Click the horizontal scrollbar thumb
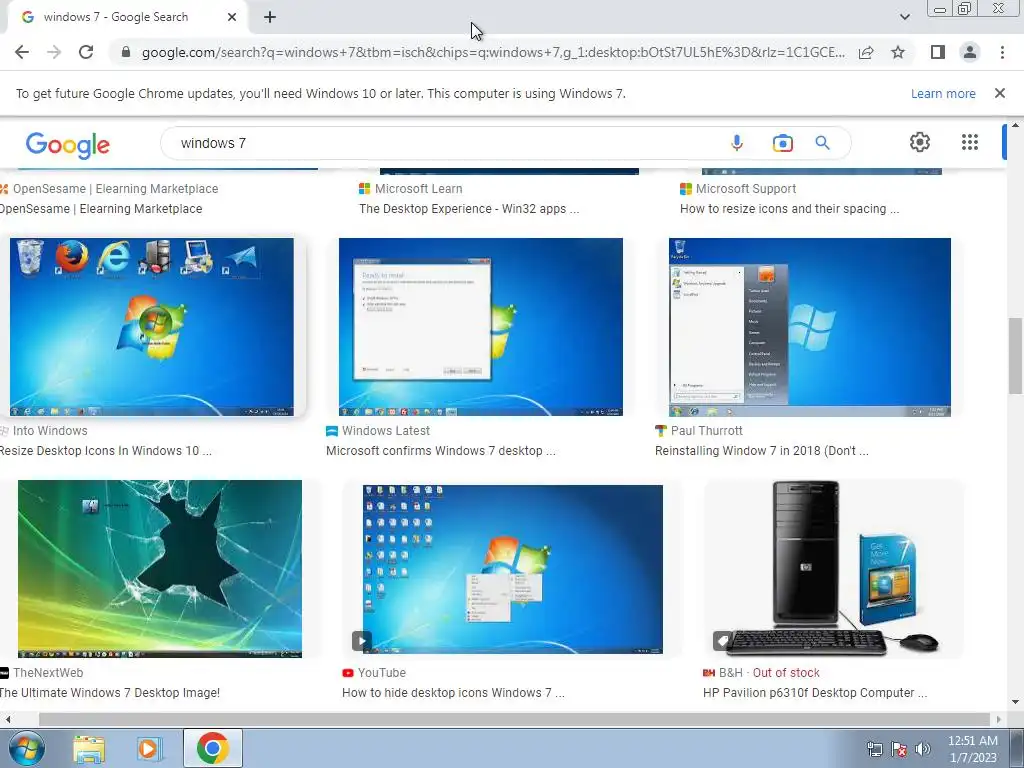The height and width of the screenshot is (768, 1024). click(x=513, y=720)
